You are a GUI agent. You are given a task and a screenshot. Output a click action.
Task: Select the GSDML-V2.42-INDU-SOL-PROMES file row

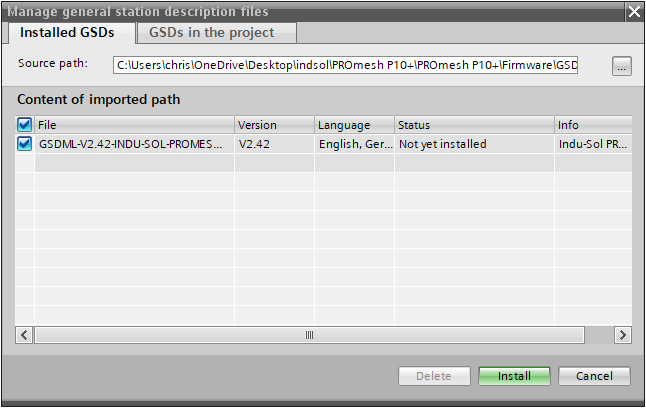323,144
